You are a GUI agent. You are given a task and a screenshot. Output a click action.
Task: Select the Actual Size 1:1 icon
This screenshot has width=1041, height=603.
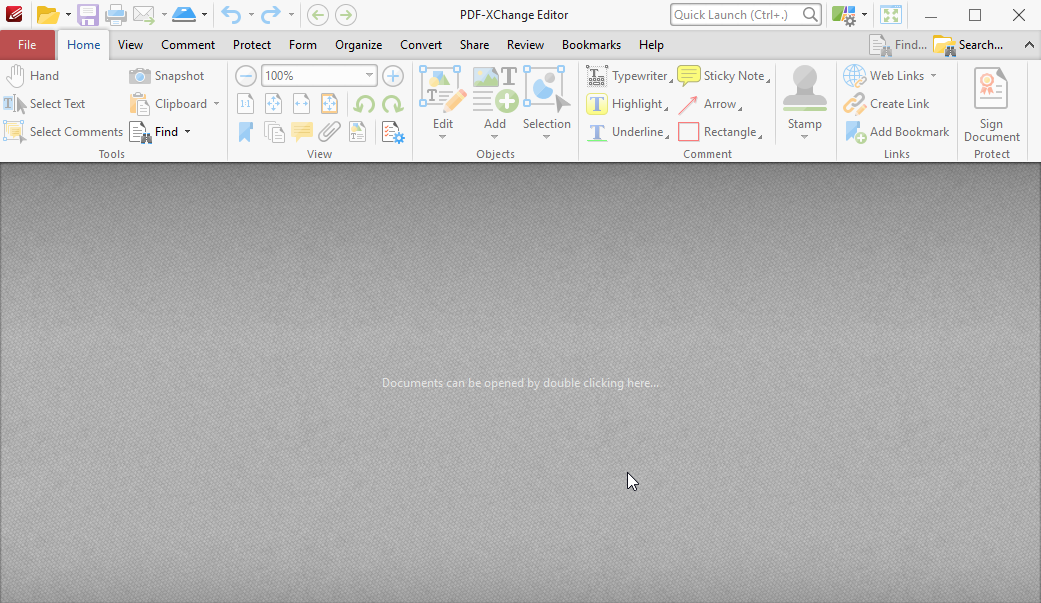[246, 104]
